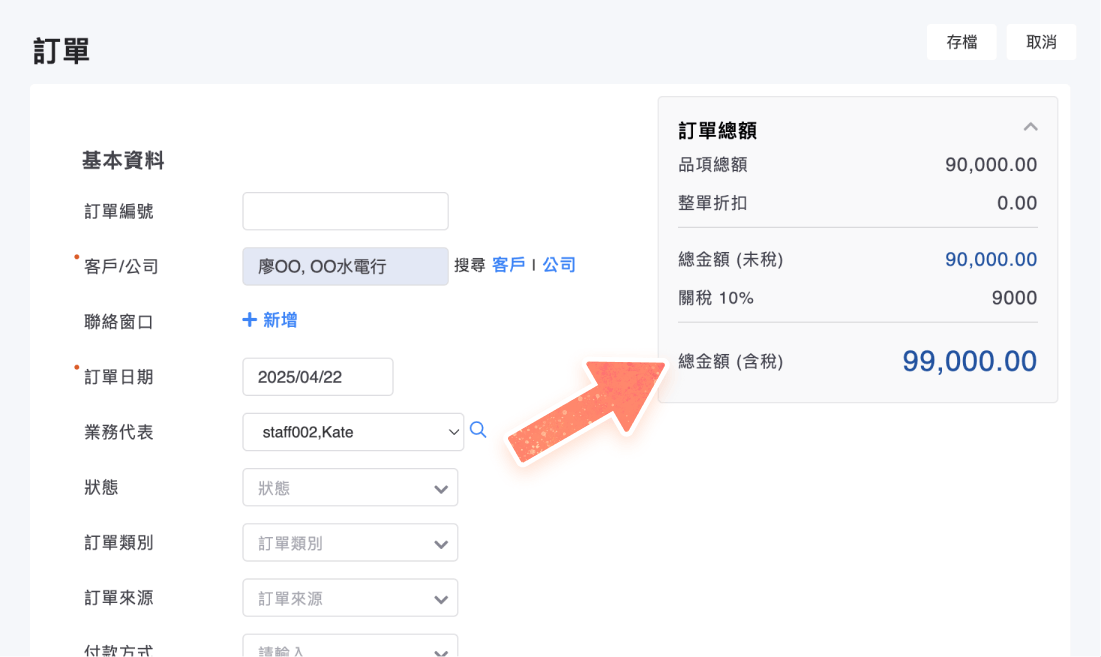
Task: Open the 付款方式 dropdown
Action: tap(350, 647)
